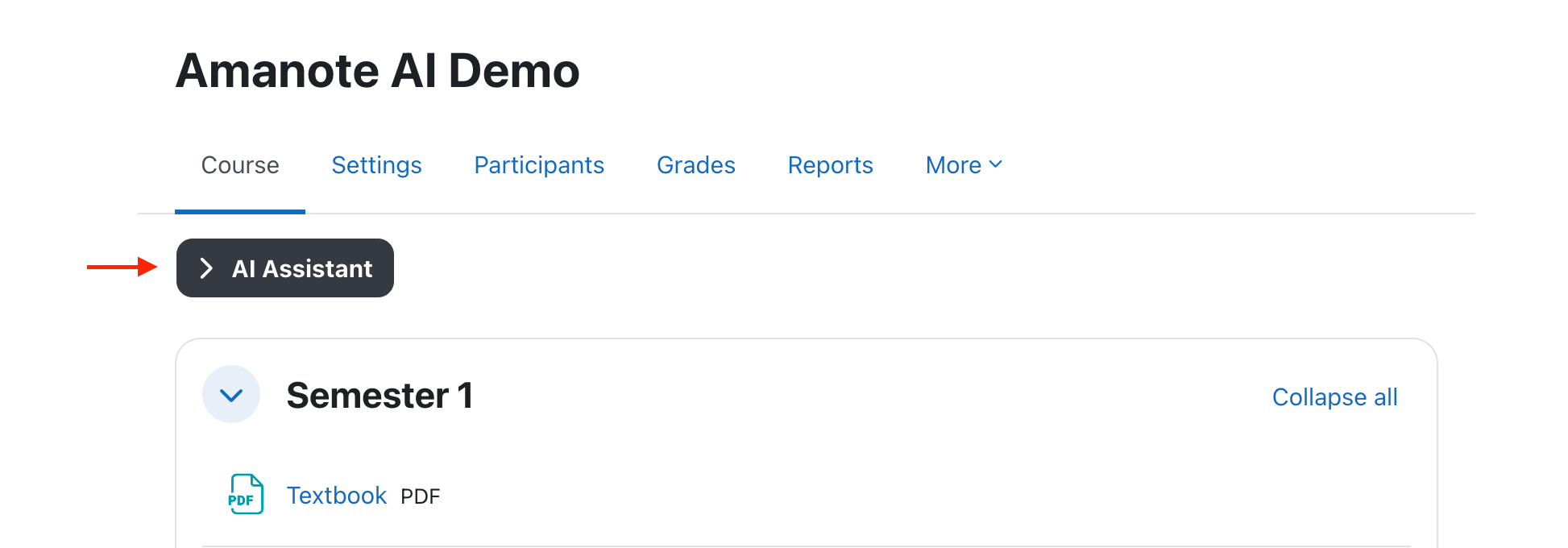The width and height of the screenshot is (1568, 548).
Task: Open the Textbook link
Action: click(x=337, y=496)
